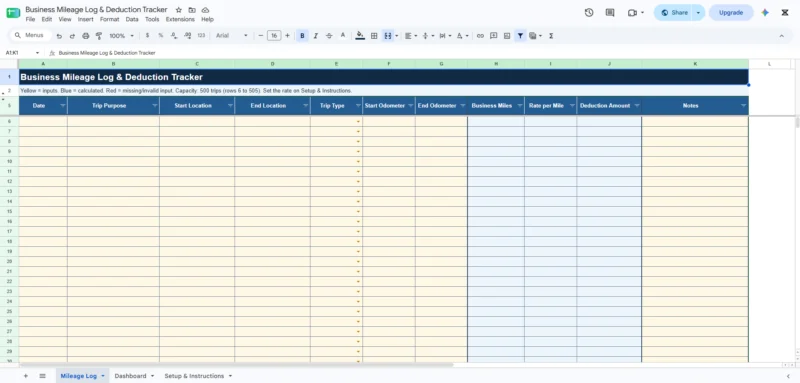Increase font size with plus

pos(287,36)
